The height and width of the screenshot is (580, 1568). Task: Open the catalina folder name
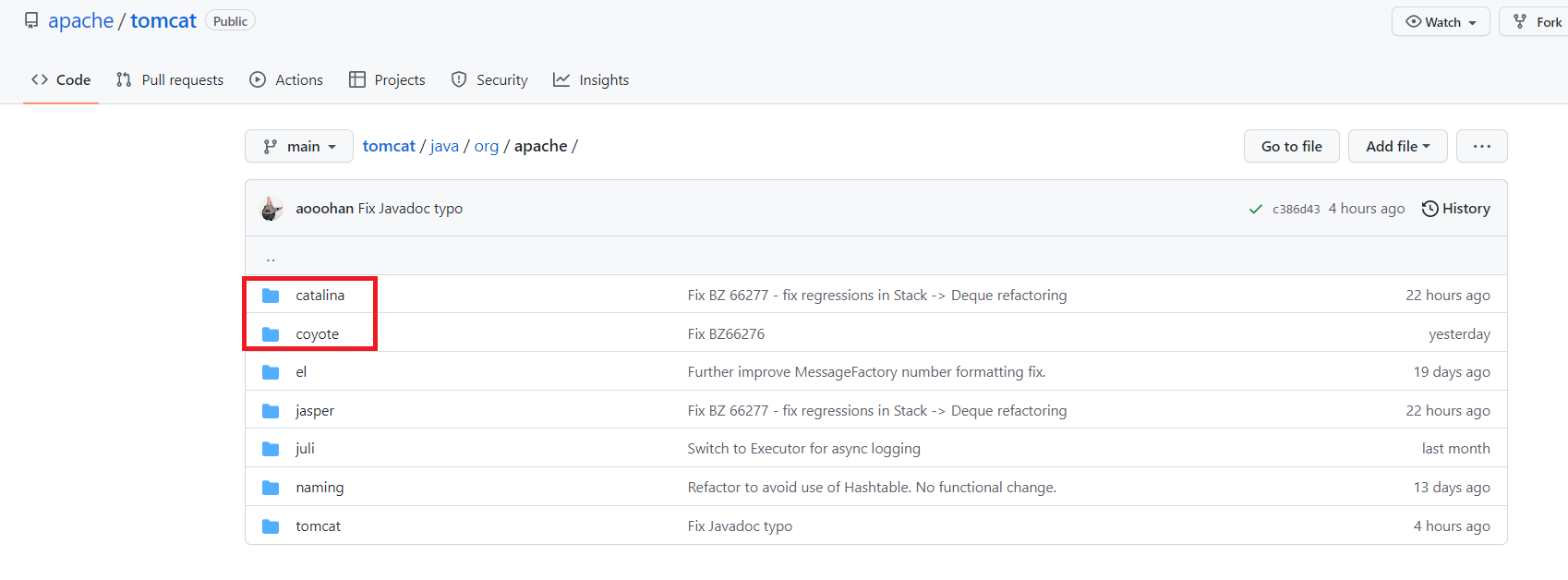tap(320, 296)
